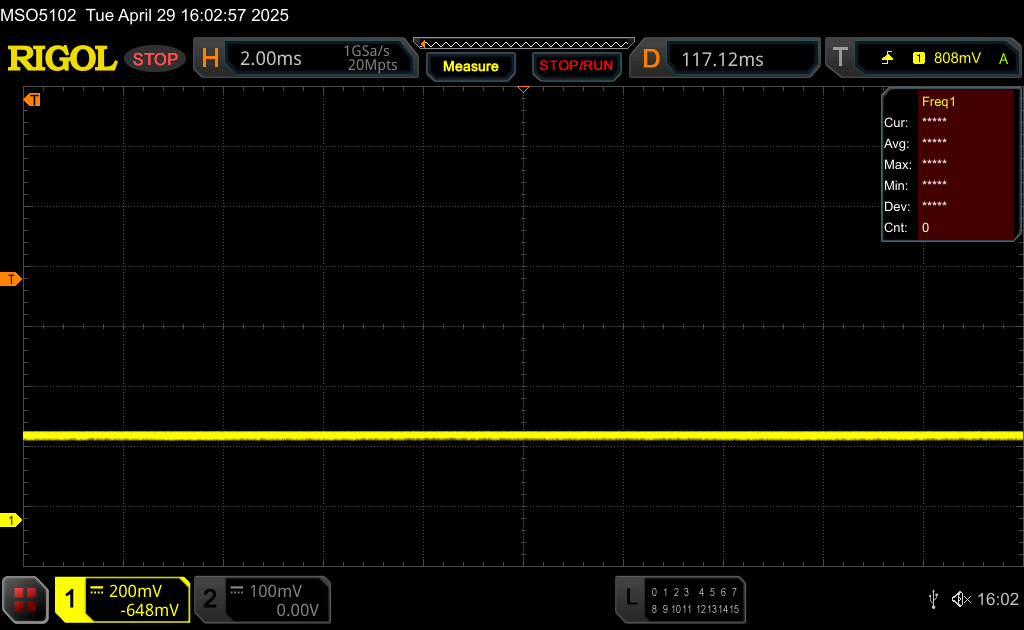
Task: Click the Cnt count row
Action: tap(948, 227)
